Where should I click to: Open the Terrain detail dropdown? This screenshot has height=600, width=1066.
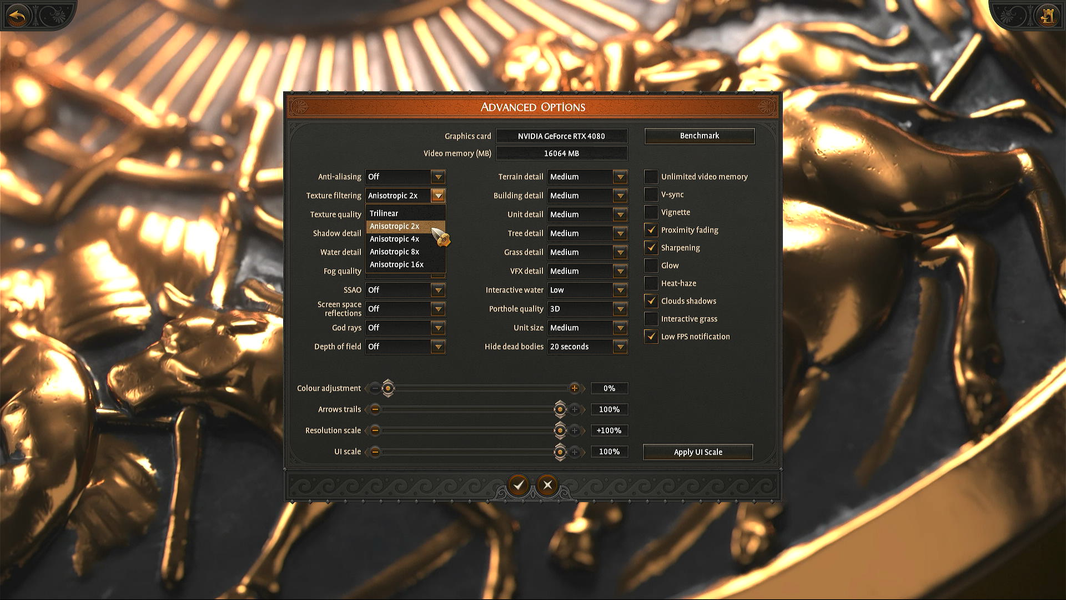tap(587, 177)
